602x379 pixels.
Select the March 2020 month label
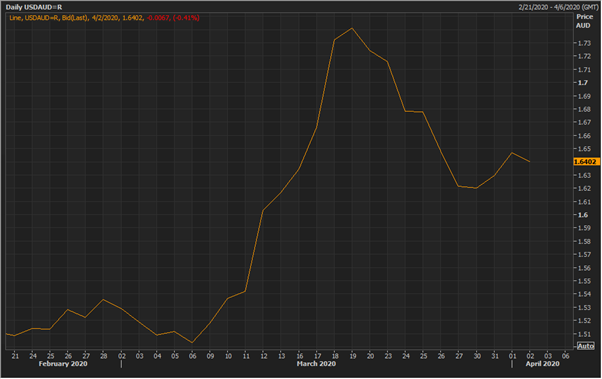[316, 364]
